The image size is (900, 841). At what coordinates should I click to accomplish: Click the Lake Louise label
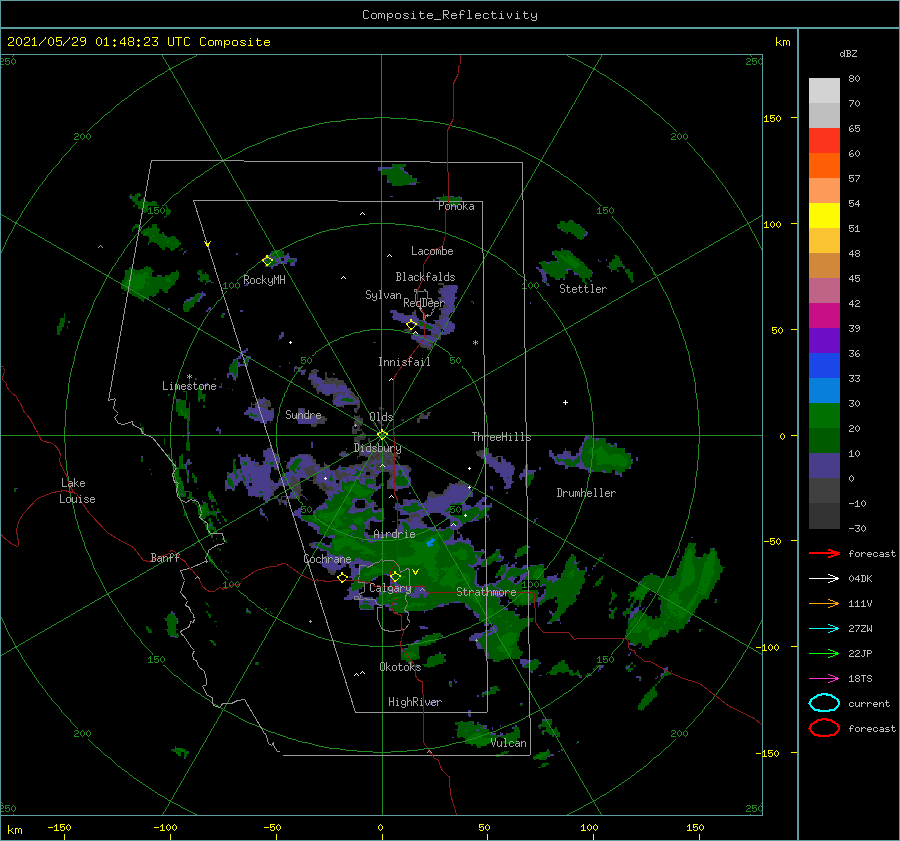tap(77, 491)
